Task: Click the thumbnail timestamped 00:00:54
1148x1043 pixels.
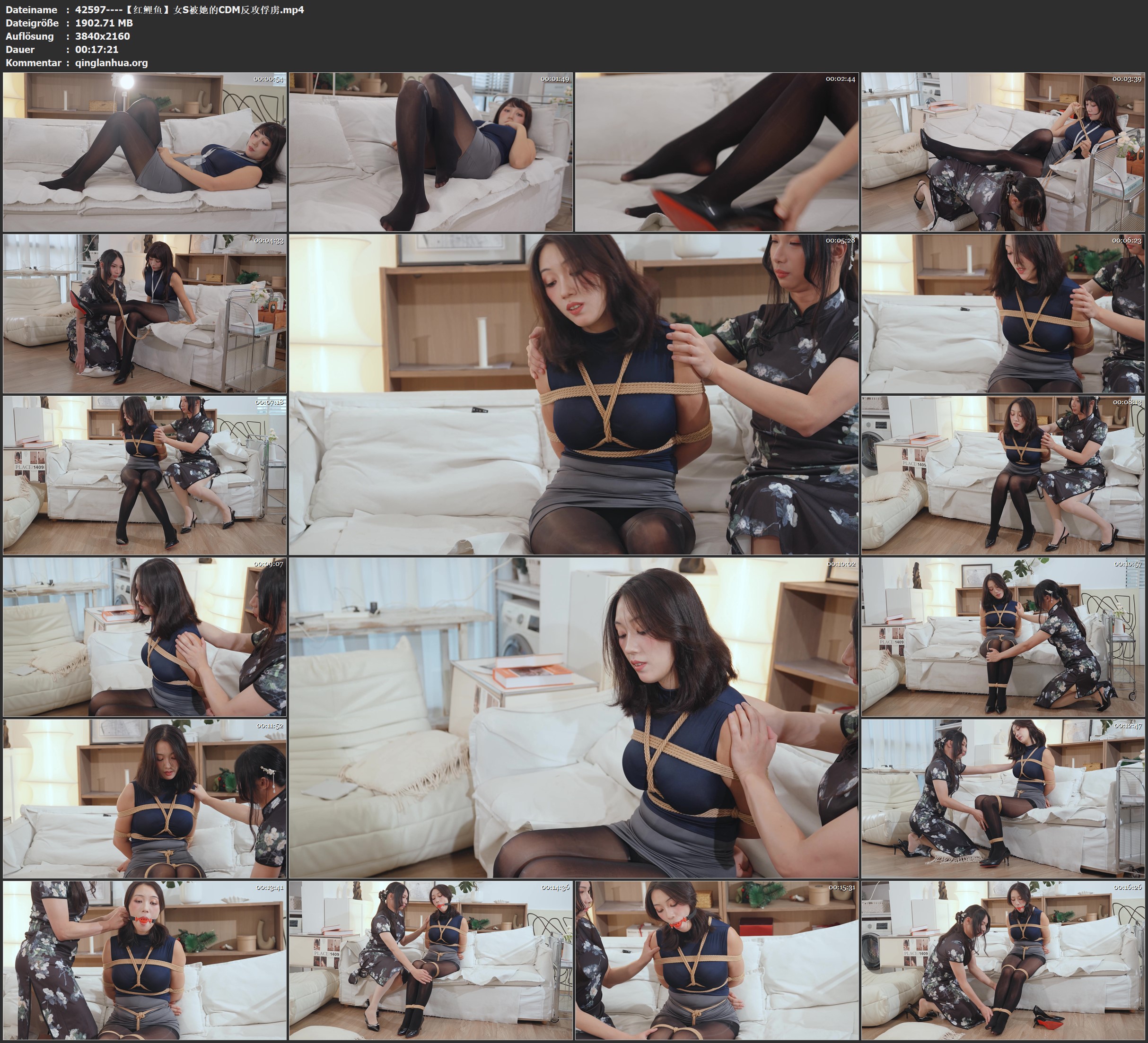Action: 145,151
